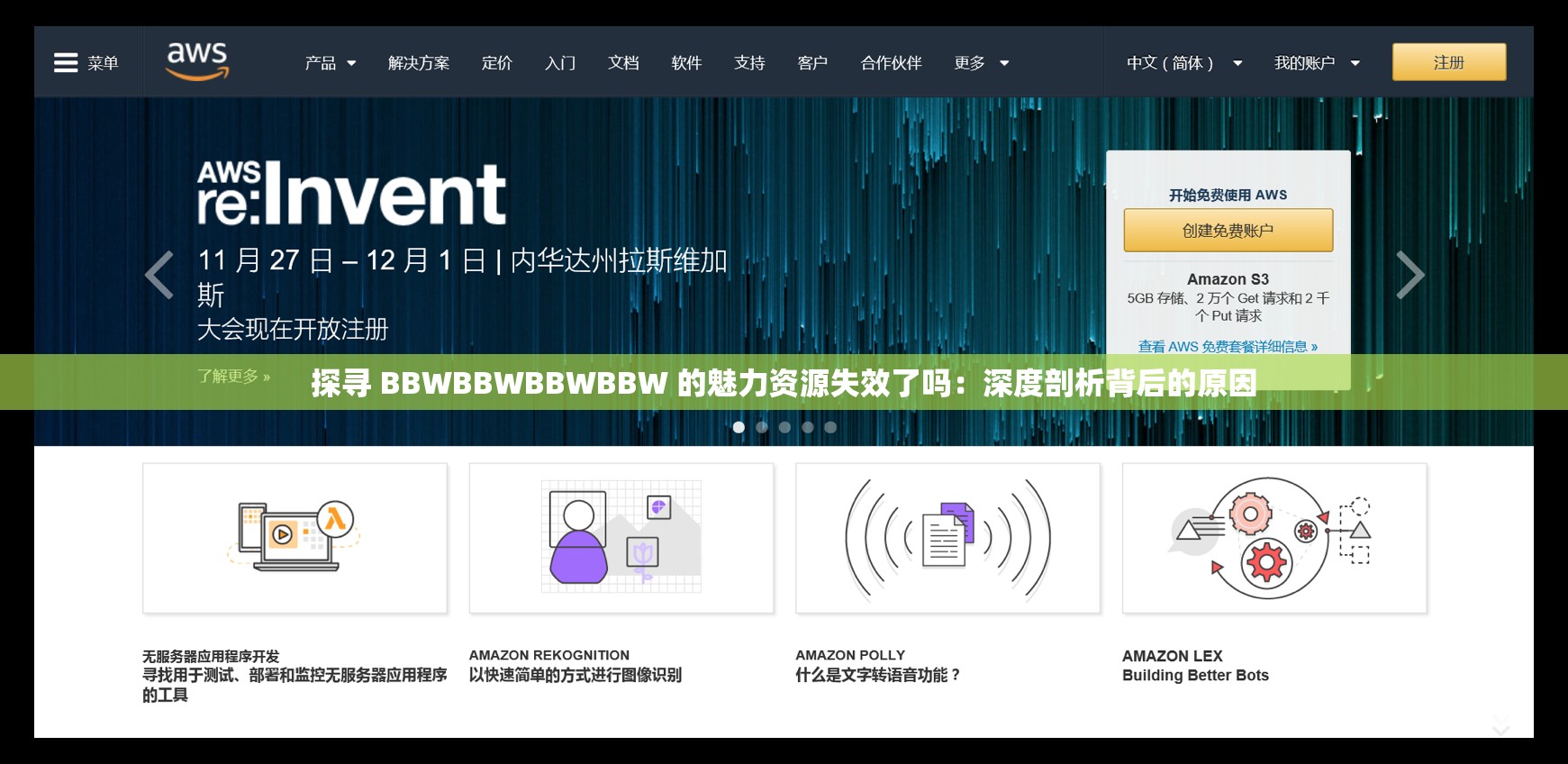Advance carousel with right arrow
Viewport: 1568px width, 764px height.
[x=1409, y=275]
